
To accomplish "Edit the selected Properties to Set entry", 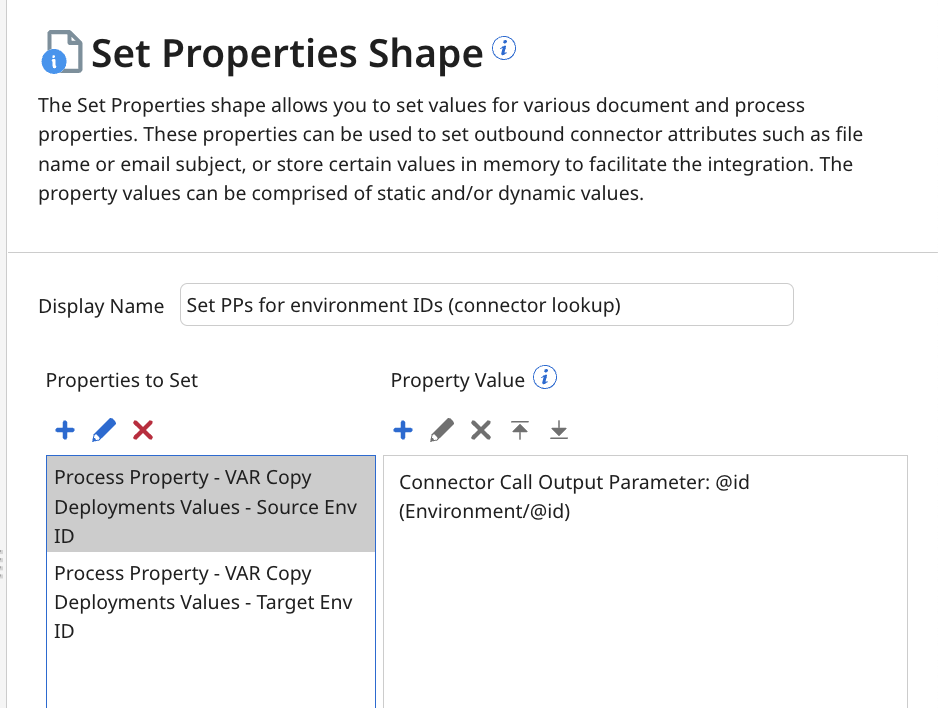I will coord(103,430).
